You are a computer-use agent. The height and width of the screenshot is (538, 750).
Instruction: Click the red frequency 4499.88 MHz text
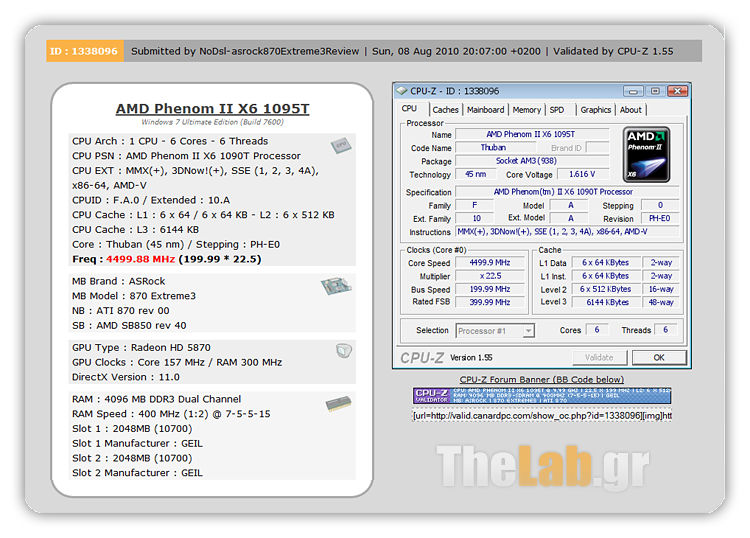(x=141, y=259)
